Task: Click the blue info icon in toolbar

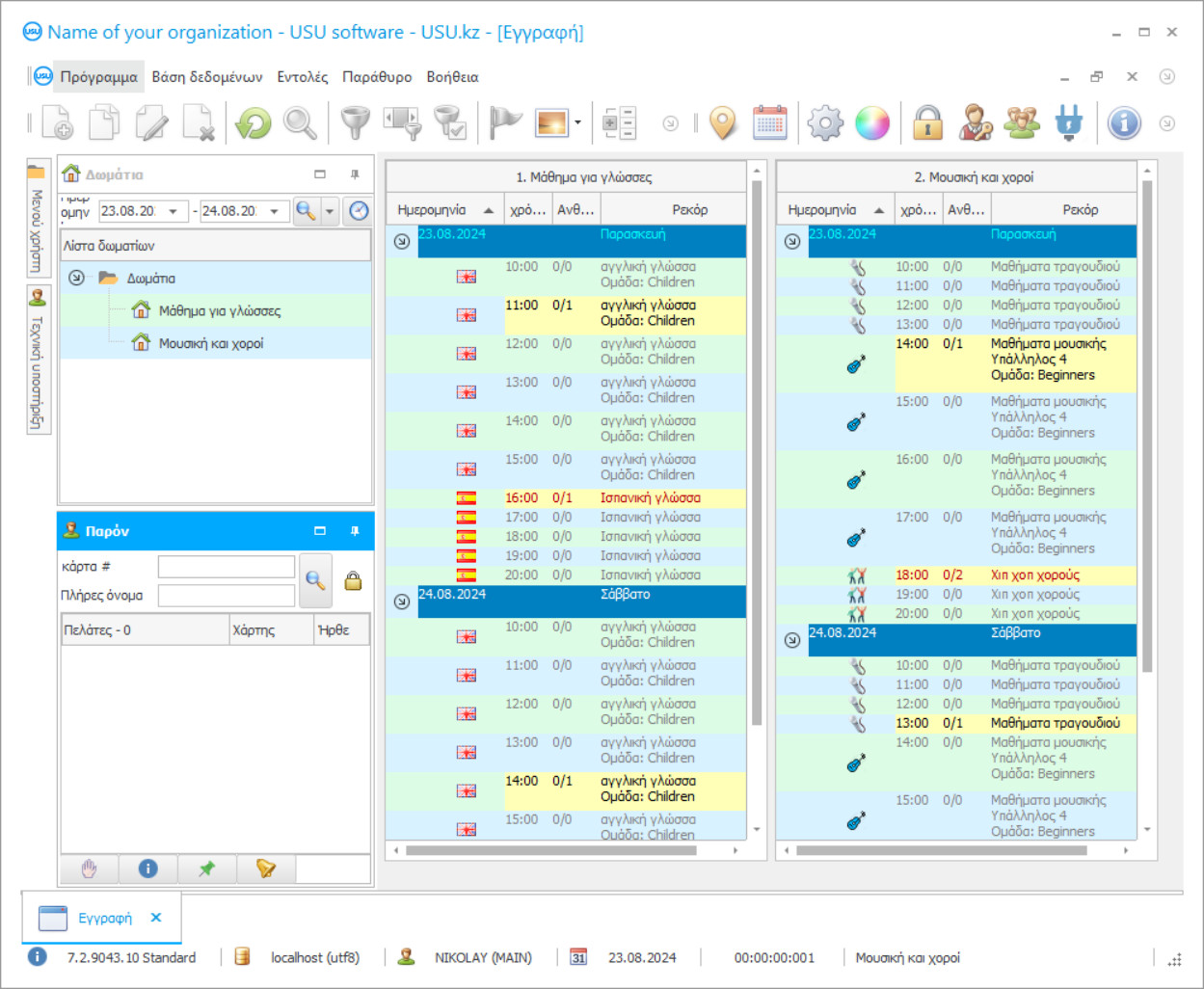Action: click(1123, 123)
